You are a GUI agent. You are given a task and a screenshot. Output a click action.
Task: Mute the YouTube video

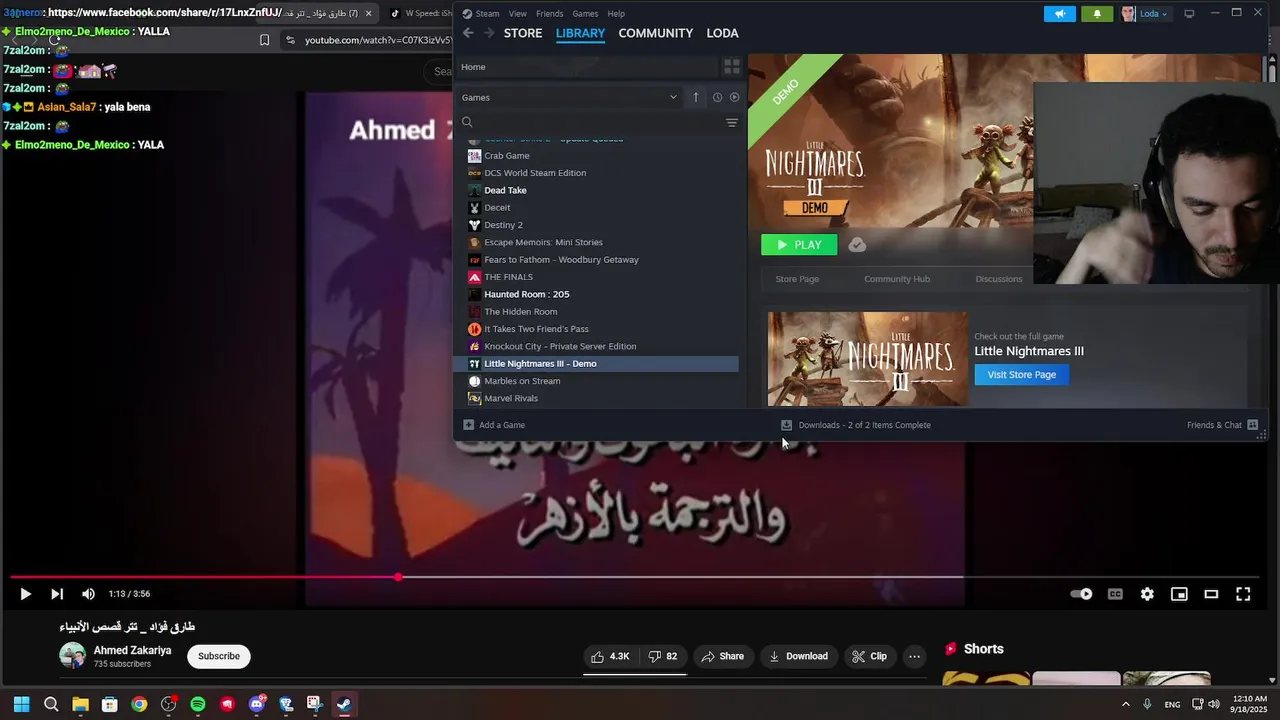[88, 594]
